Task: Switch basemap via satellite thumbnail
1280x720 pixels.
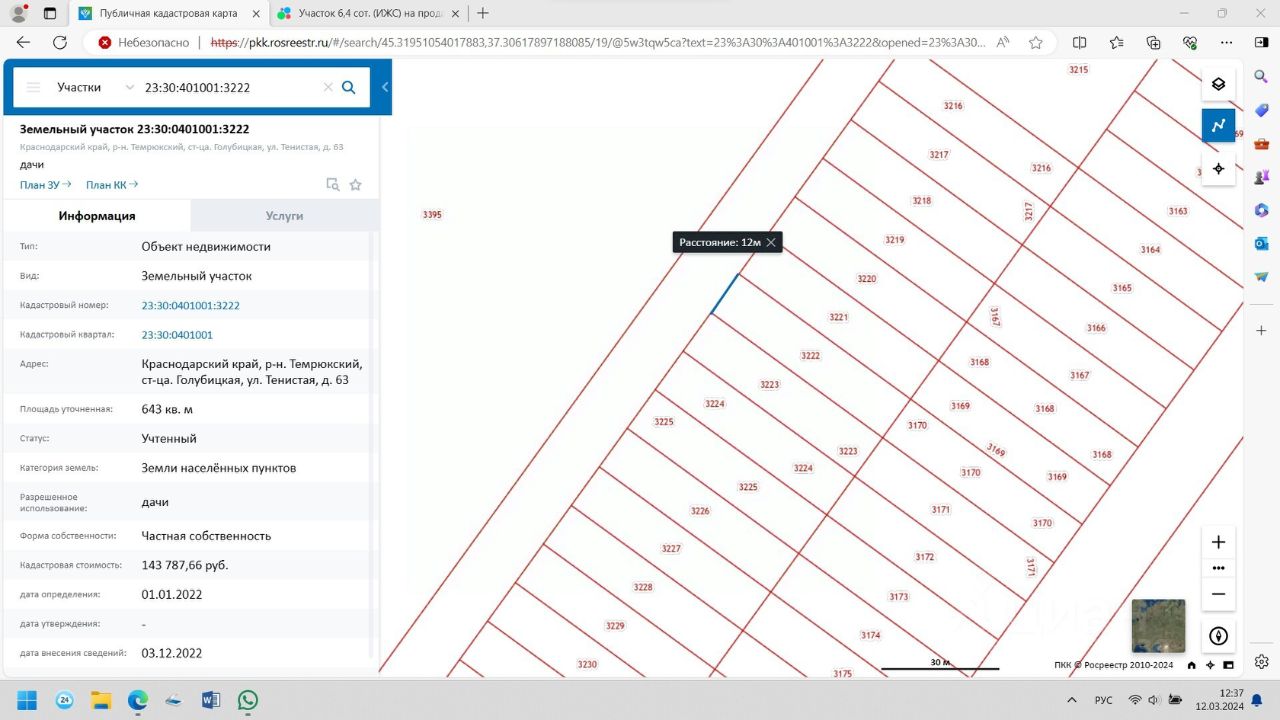Action: pos(1158,626)
